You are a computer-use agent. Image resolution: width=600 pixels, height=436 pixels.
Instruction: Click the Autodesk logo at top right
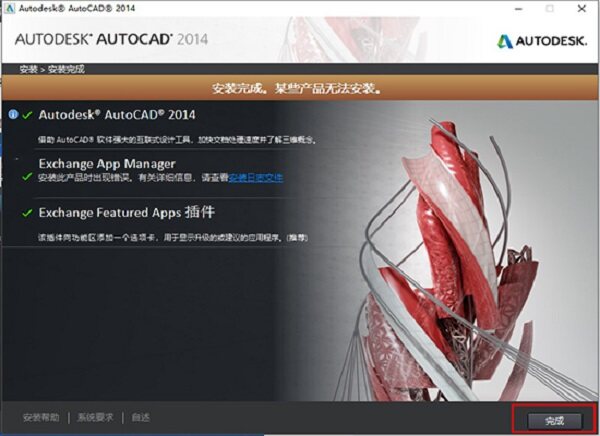pyautogui.click(x=541, y=41)
